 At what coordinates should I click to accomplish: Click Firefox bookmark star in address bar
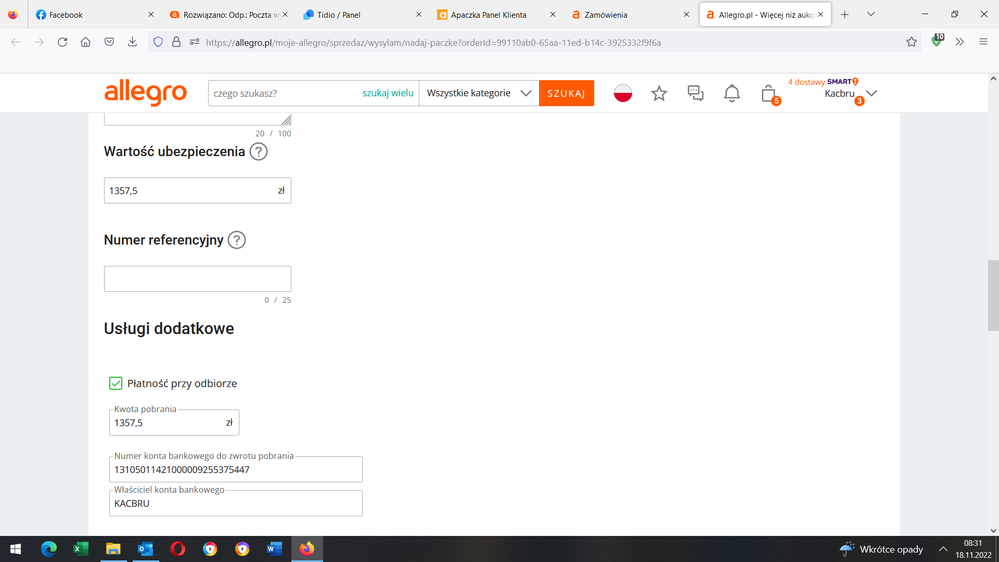point(911,42)
